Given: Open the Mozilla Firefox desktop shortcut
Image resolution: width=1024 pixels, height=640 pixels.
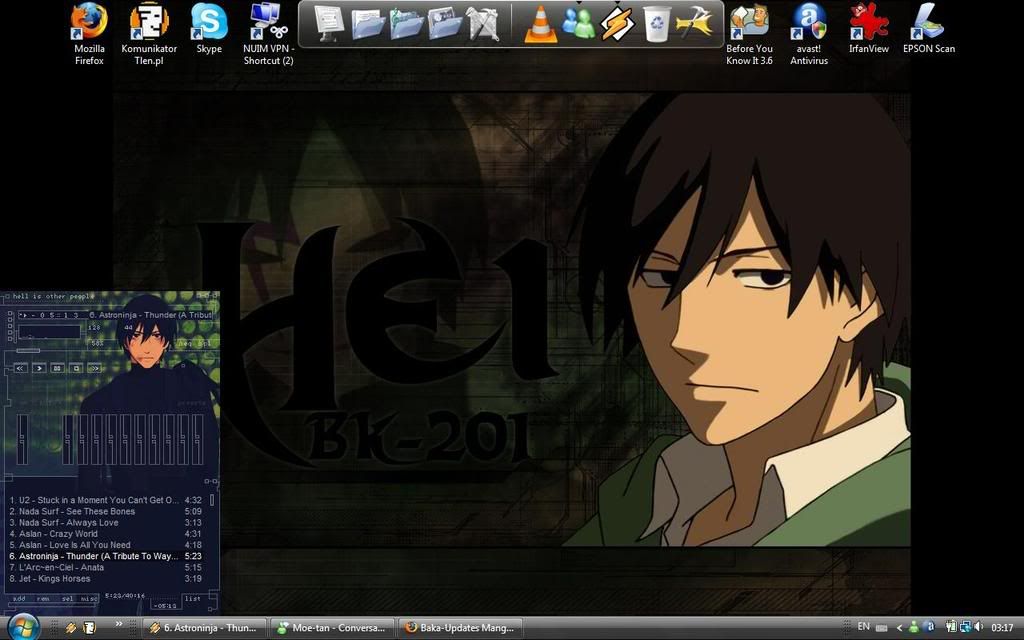Looking at the screenshot, I should click(x=89, y=34).
